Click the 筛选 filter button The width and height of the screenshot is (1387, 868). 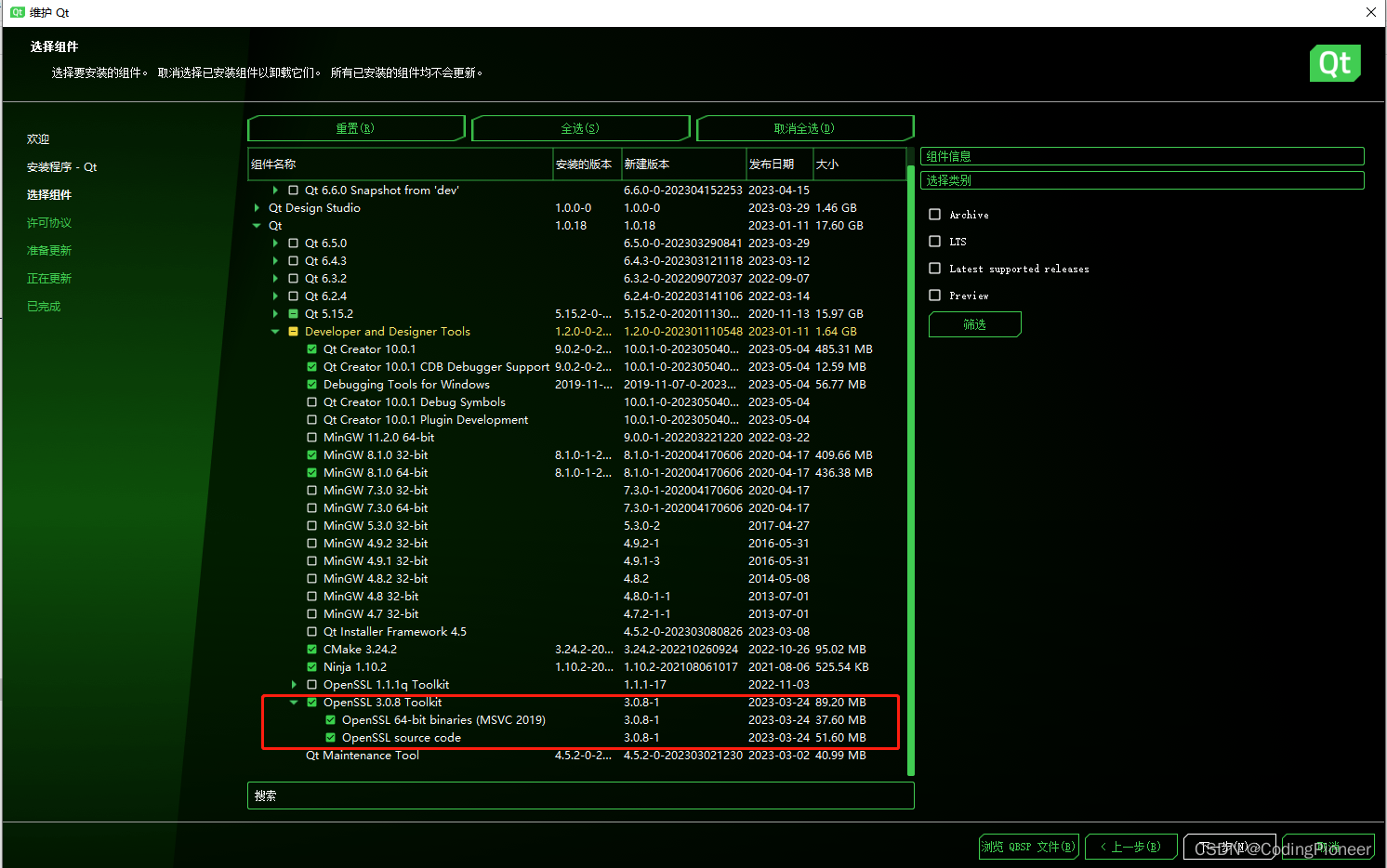975,324
